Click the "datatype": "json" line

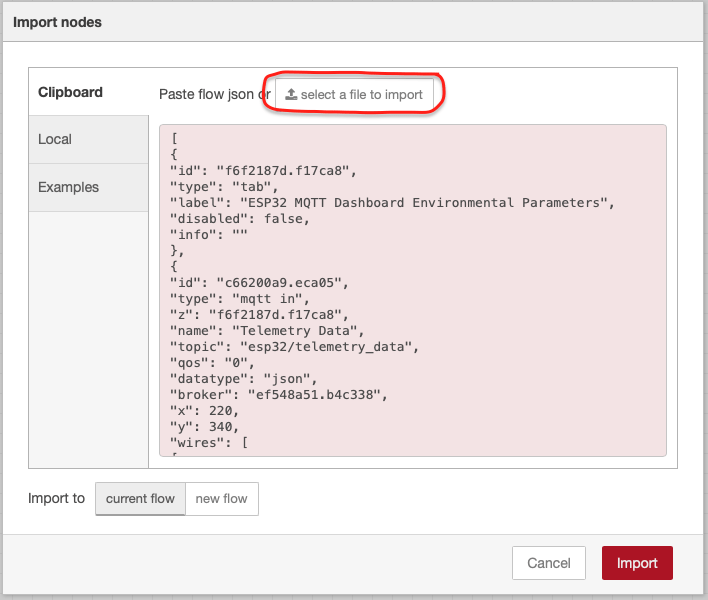pos(244,379)
